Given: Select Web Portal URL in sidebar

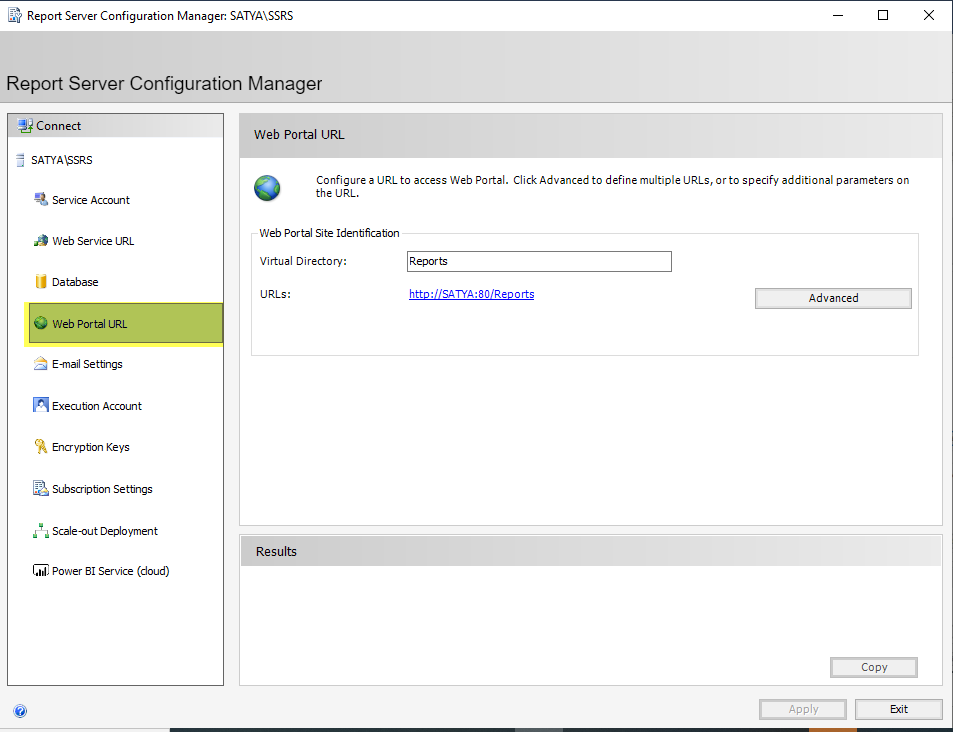Looking at the screenshot, I should point(90,324).
